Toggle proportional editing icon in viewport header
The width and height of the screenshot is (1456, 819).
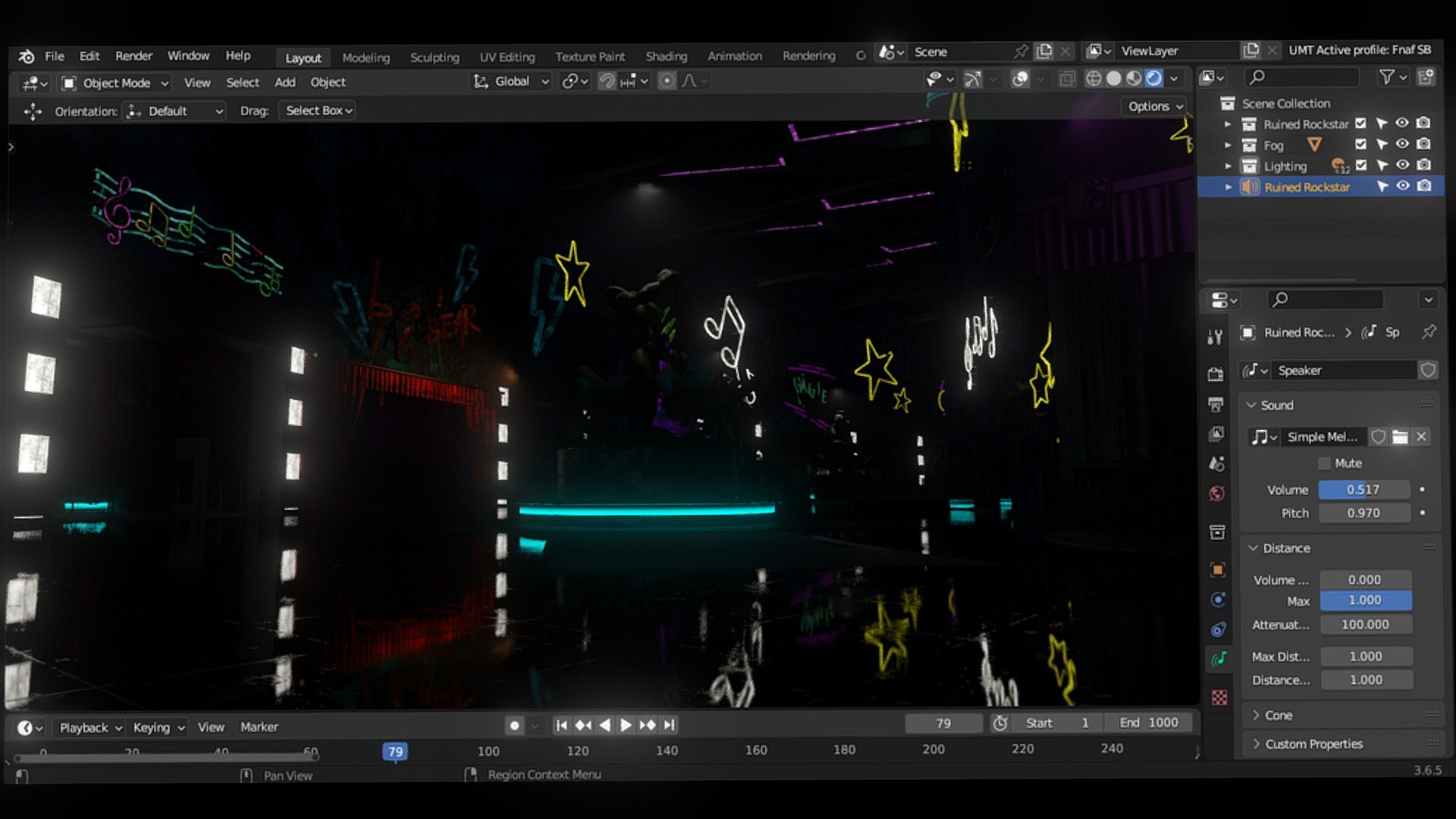(x=667, y=81)
